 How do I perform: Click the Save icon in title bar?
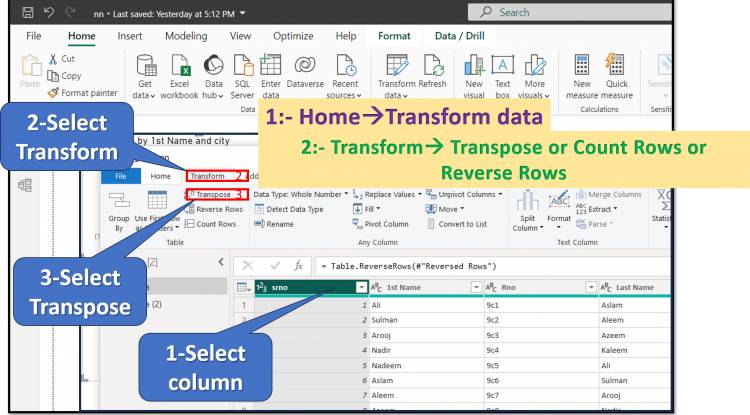pos(28,12)
